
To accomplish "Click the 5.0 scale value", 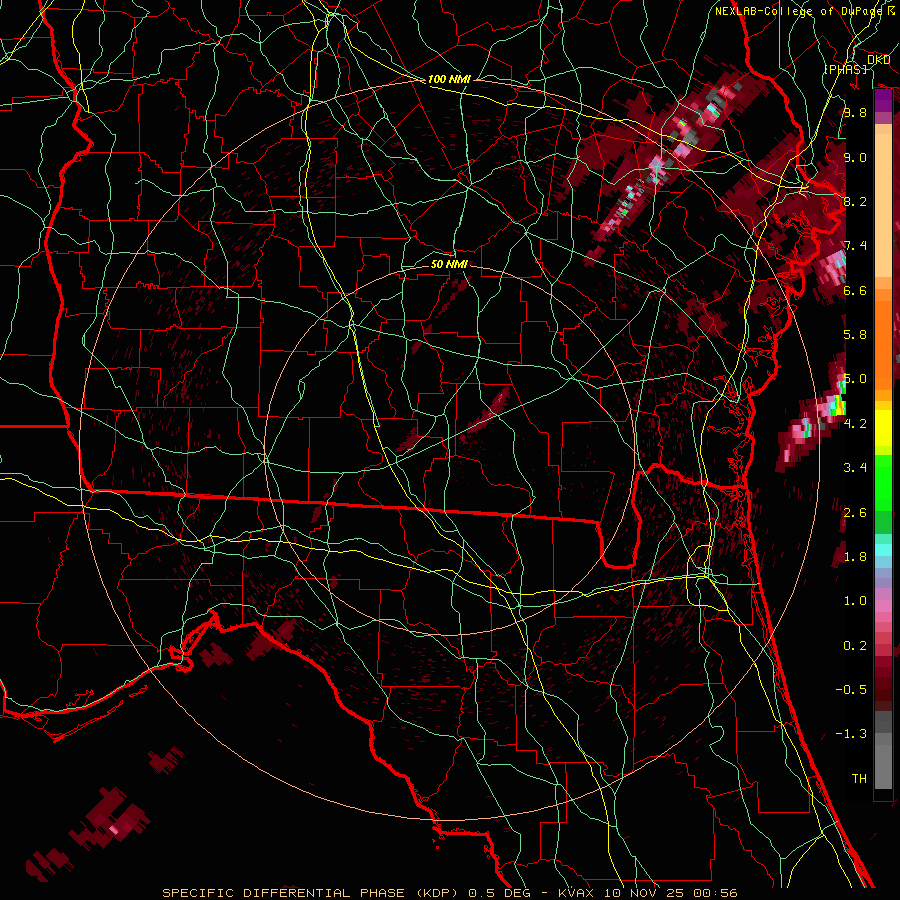I will click(x=855, y=379).
